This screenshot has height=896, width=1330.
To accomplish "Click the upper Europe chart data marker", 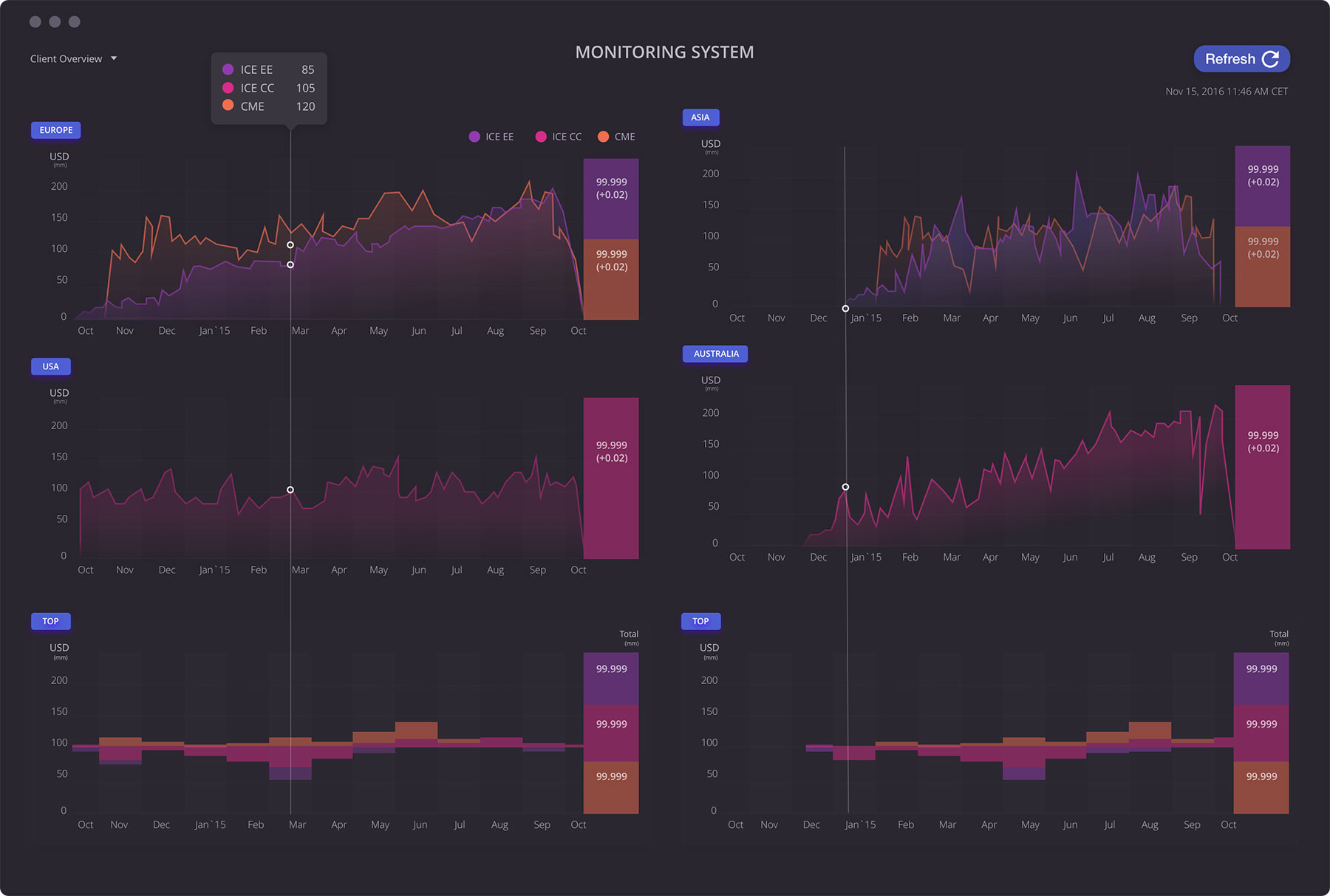I will pos(290,244).
